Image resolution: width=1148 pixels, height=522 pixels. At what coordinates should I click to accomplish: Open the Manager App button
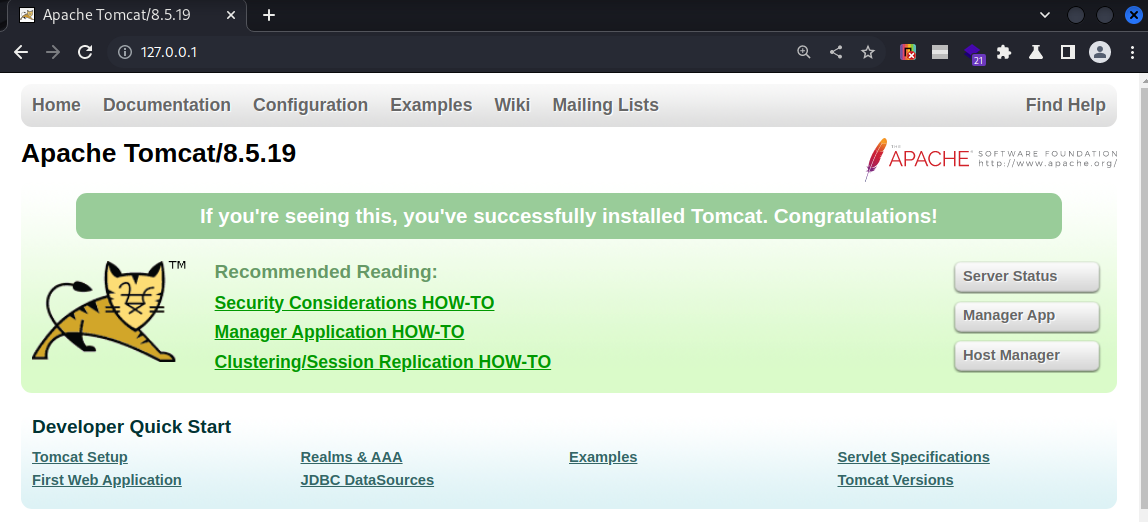pos(1026,316)
